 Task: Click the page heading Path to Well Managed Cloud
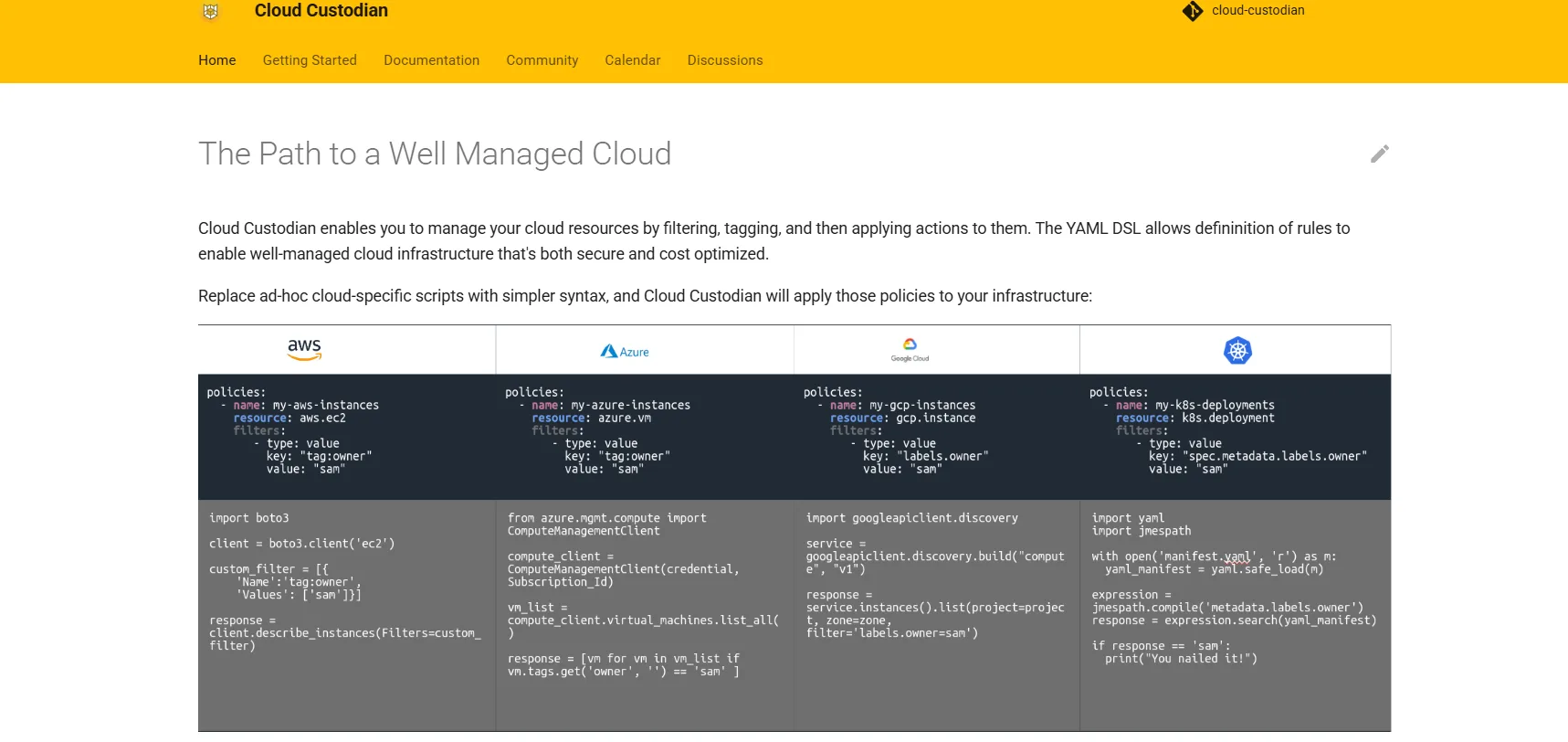(435, 154)
